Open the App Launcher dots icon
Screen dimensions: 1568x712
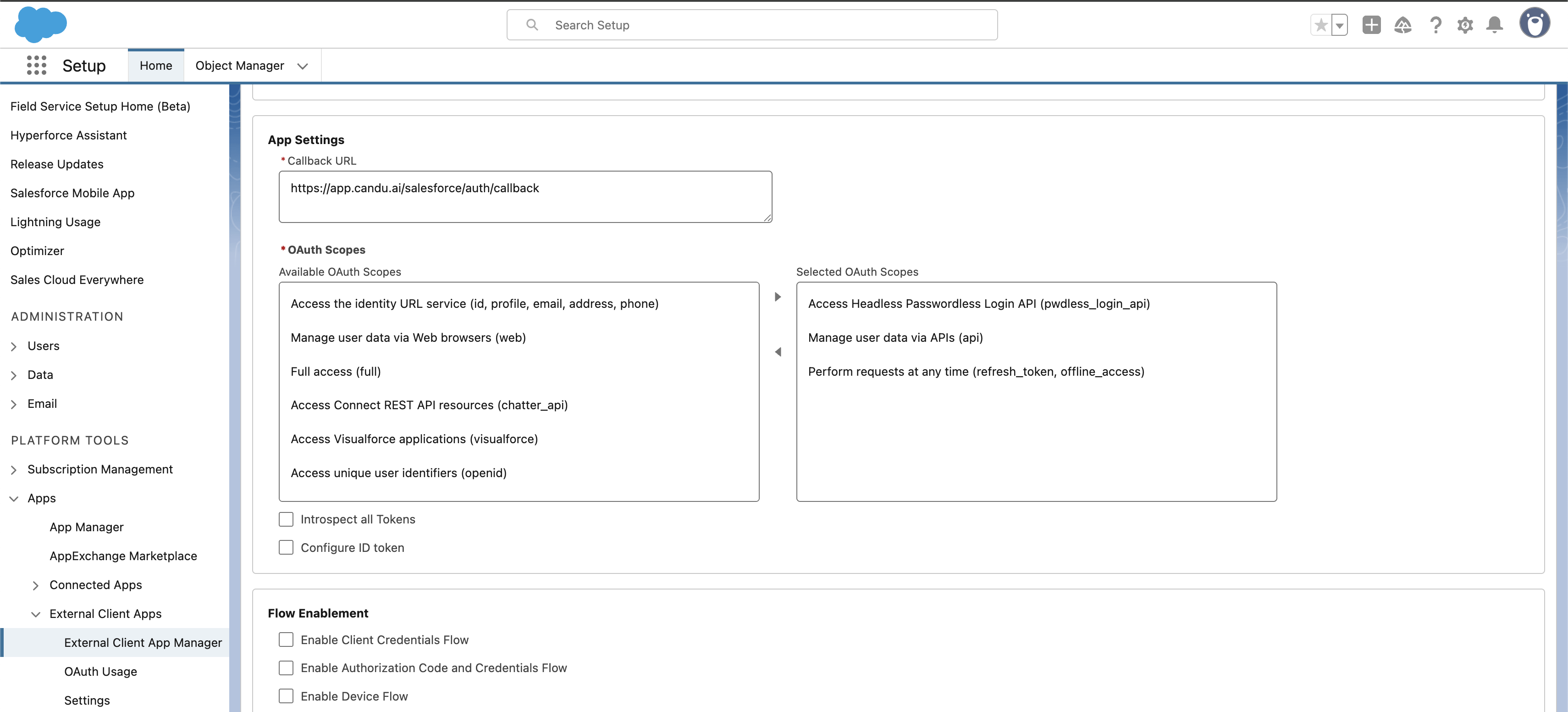tap(37, 65)
